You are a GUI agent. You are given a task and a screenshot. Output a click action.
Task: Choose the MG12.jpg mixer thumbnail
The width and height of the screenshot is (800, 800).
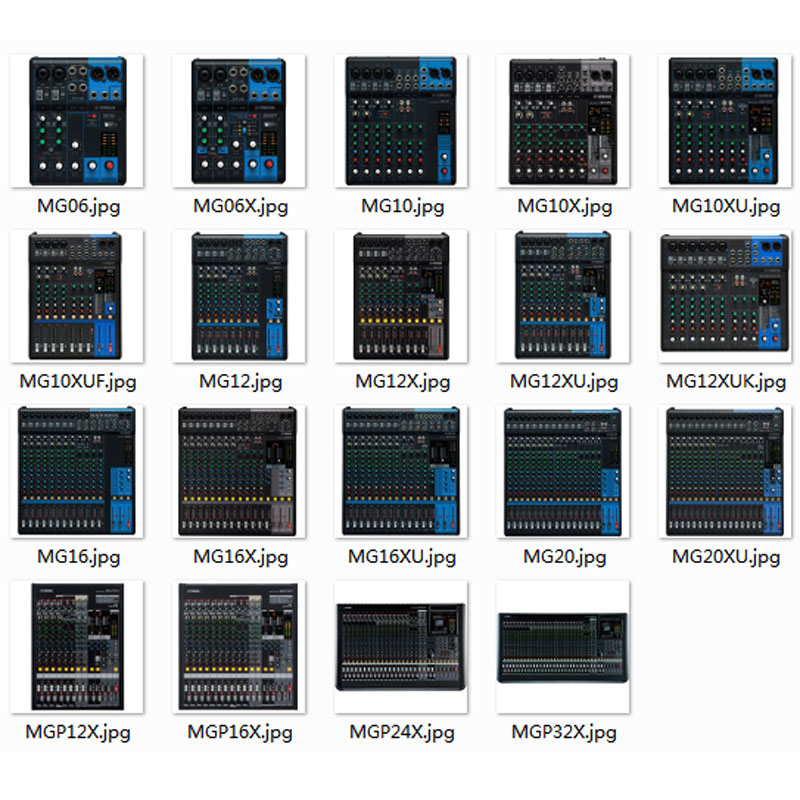(239, 296)
